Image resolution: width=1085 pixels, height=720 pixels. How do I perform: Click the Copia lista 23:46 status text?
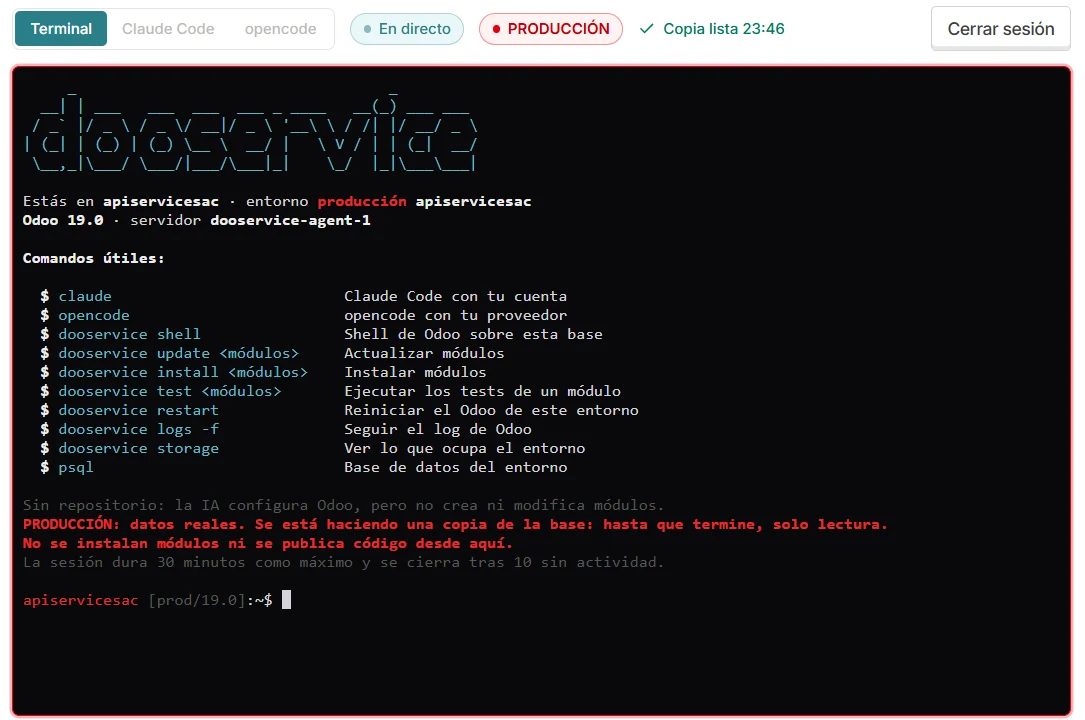click(x=724, y=28)
